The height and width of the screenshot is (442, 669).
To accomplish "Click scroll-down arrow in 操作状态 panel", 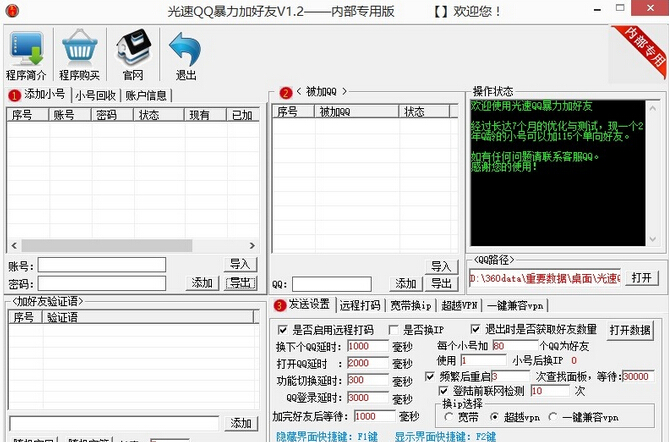I will coord(653,240).
